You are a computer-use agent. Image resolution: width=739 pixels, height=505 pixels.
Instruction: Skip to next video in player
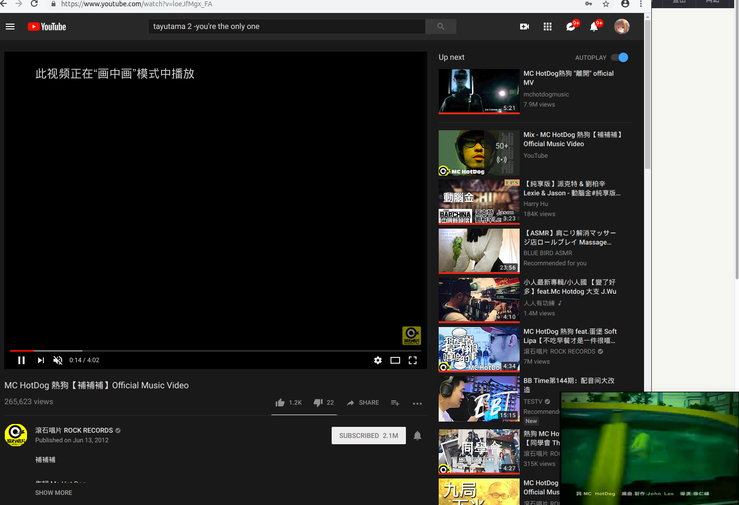click(x=40, y=360)
